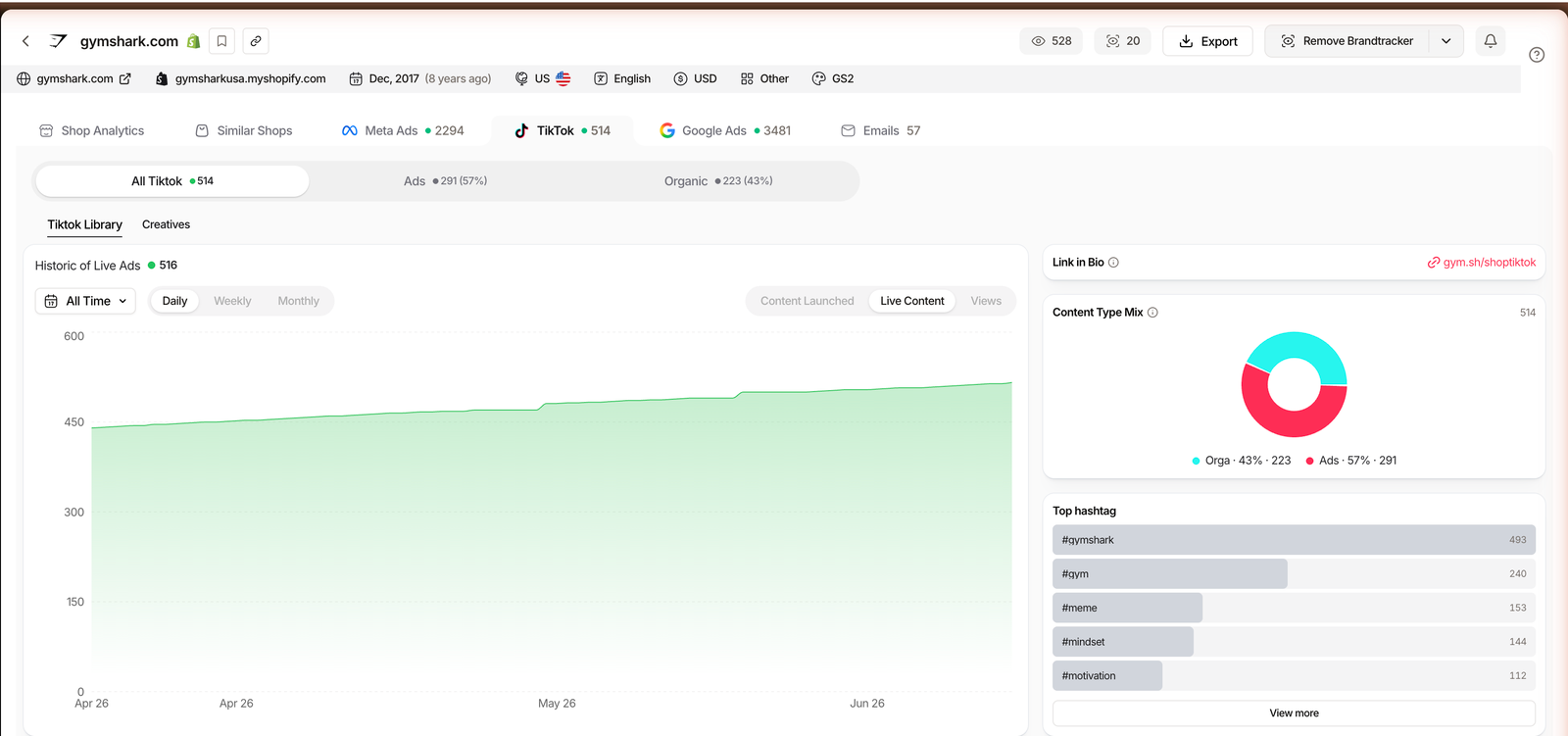The height and width of the screenshot is (736, 1568).
Task: Show Views chart
Action: 986,301
